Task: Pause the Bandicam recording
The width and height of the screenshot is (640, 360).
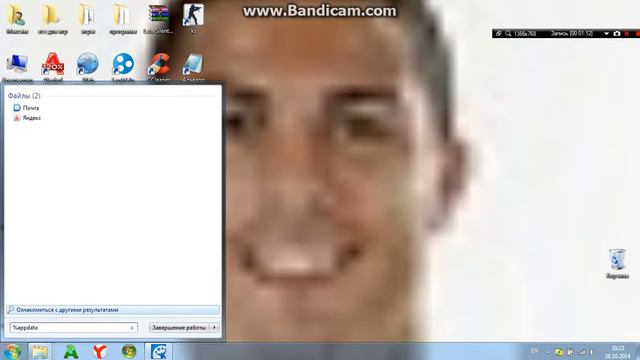Action: tap(627, 33)
